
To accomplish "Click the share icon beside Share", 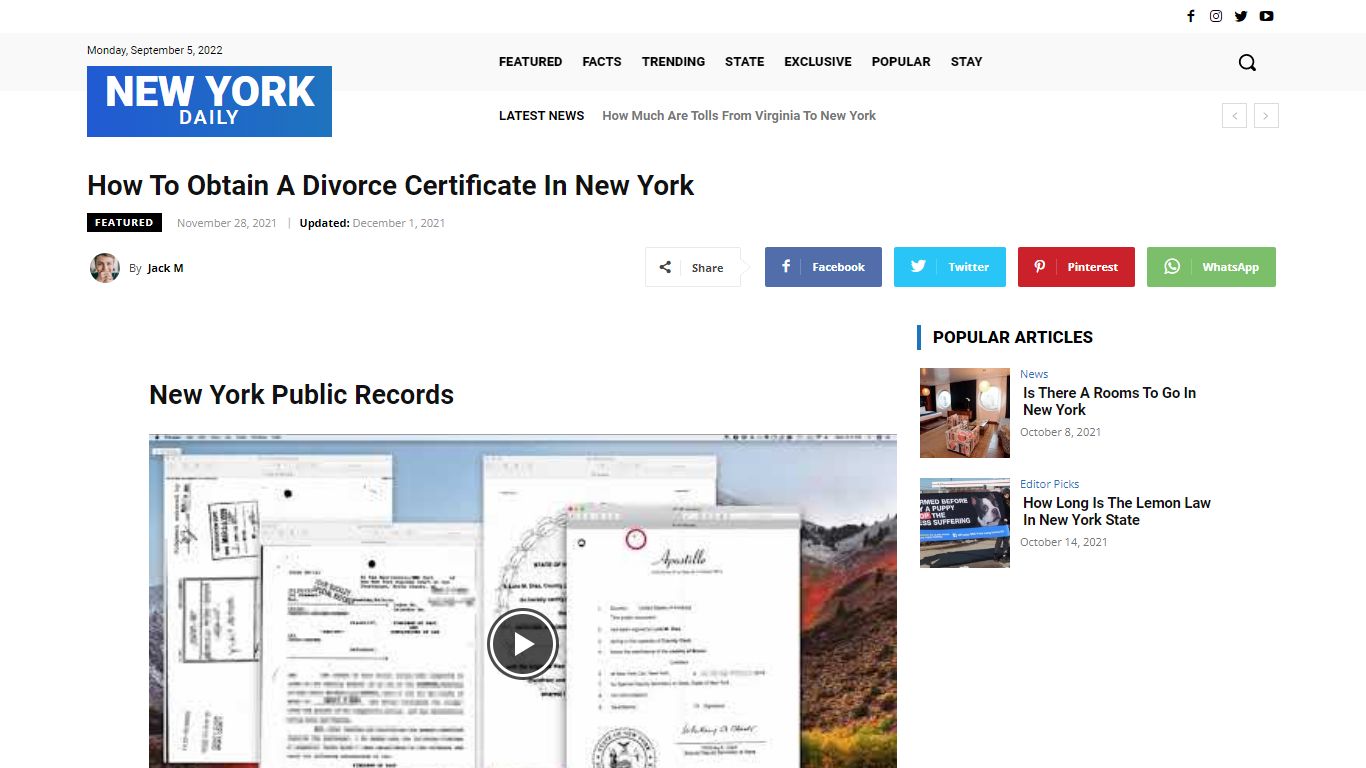I will 665,267.
